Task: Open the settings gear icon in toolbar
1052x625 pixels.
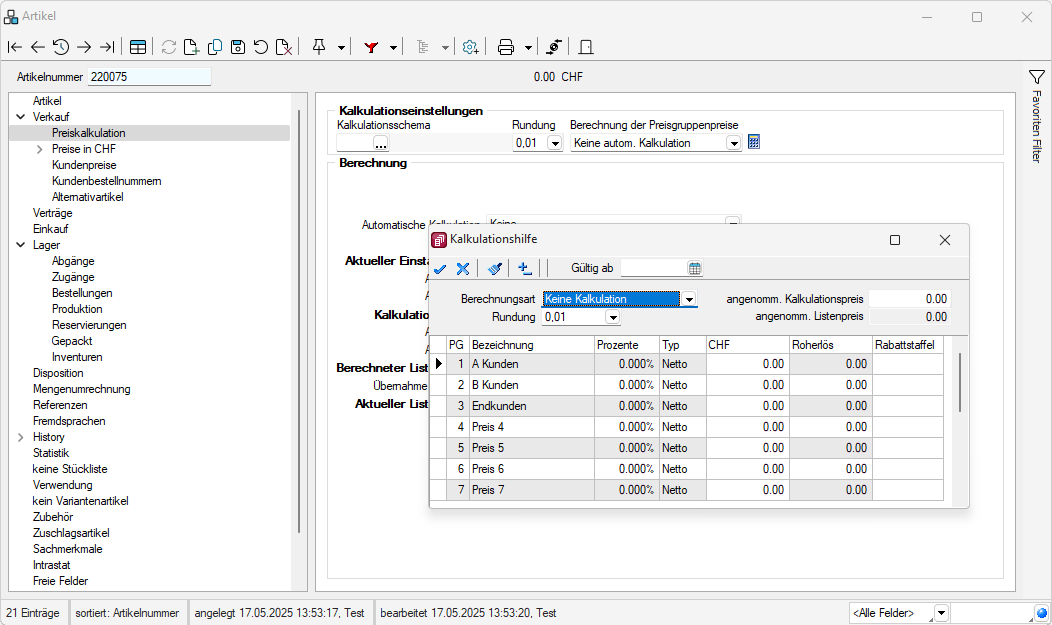Action: (470, 47)
